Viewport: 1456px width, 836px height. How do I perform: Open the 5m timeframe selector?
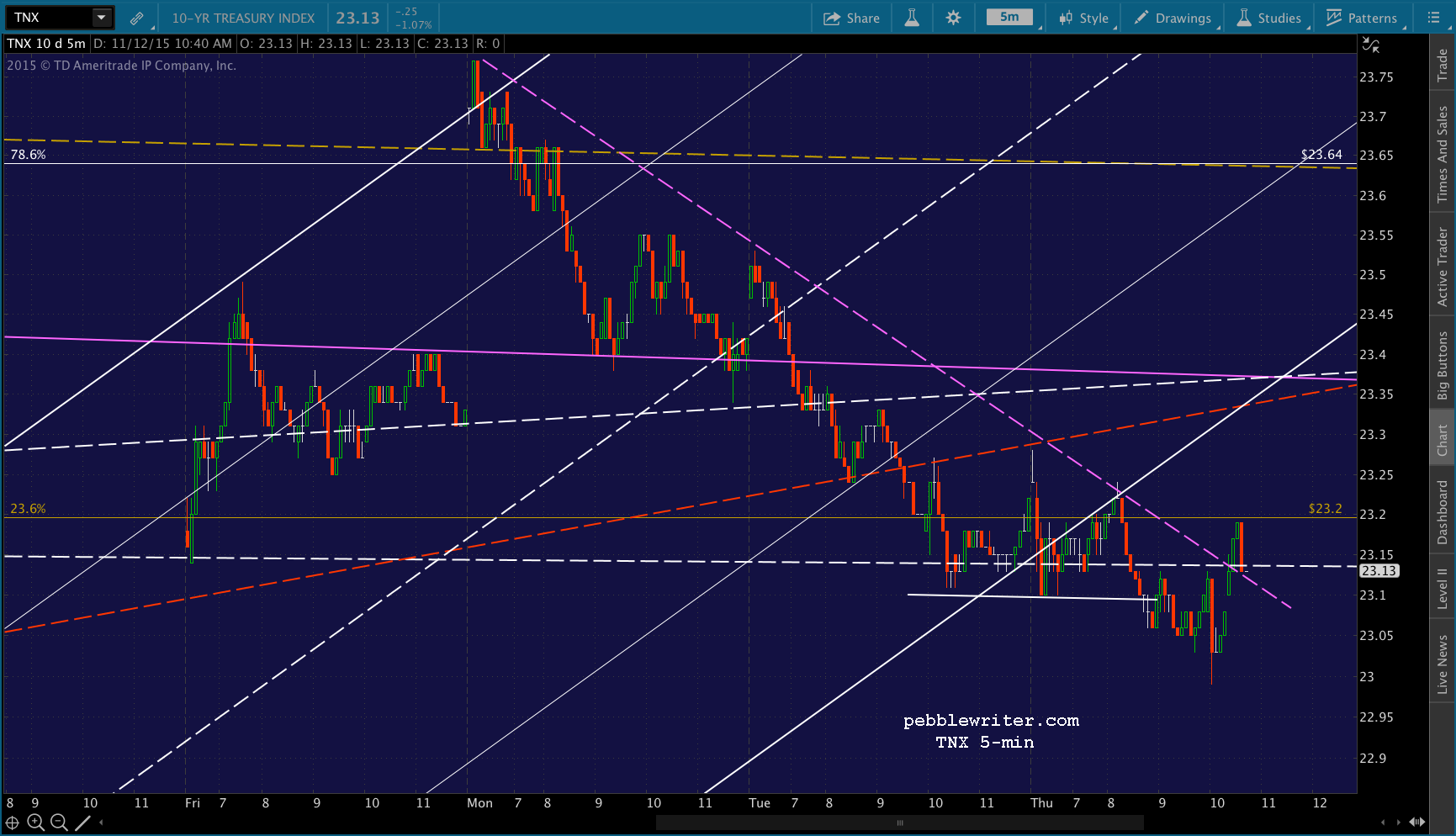(1009, 18)
